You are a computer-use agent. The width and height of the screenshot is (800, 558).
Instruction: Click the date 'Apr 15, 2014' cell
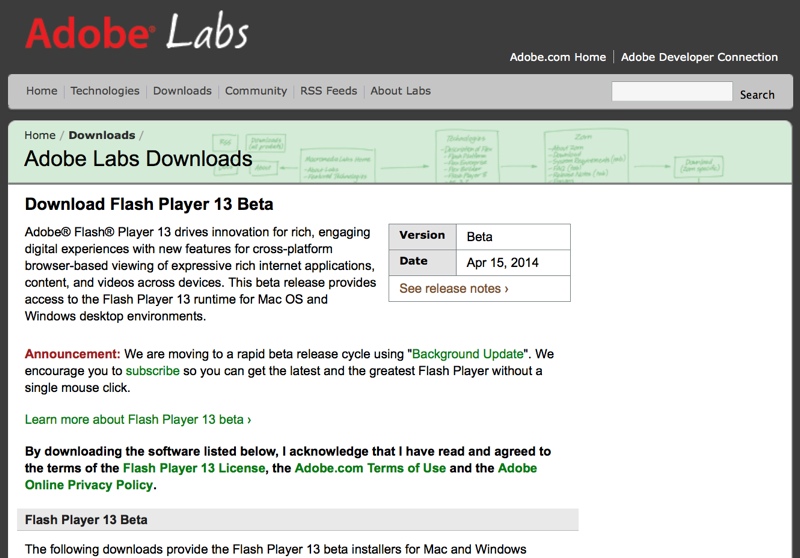point(513,263)
